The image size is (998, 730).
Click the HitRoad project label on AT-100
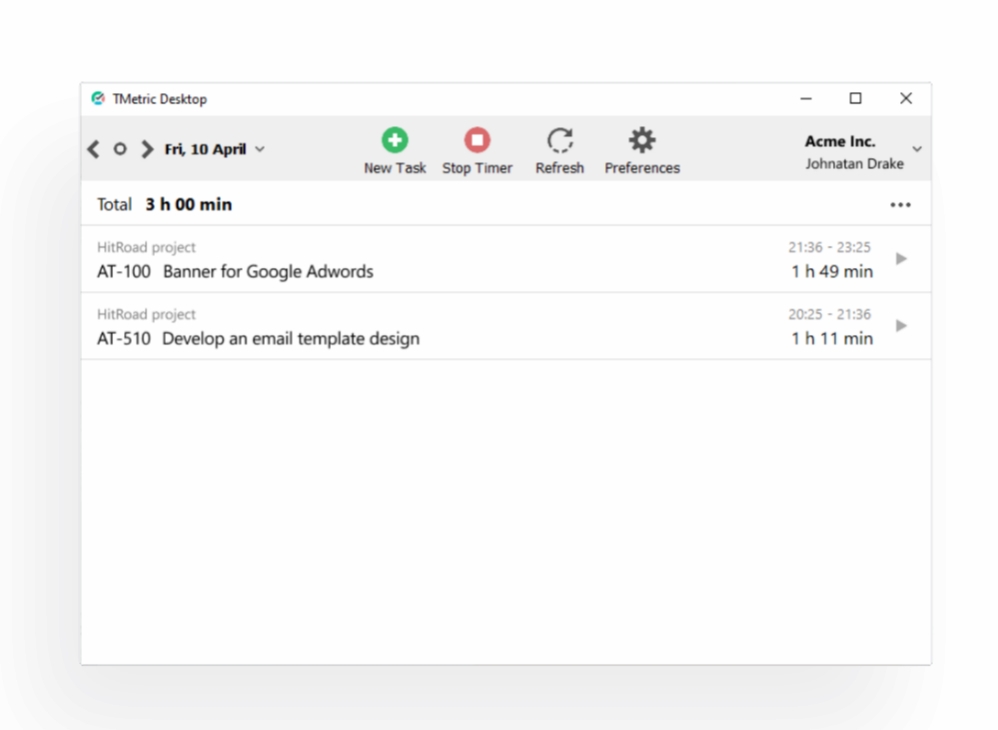146,247
